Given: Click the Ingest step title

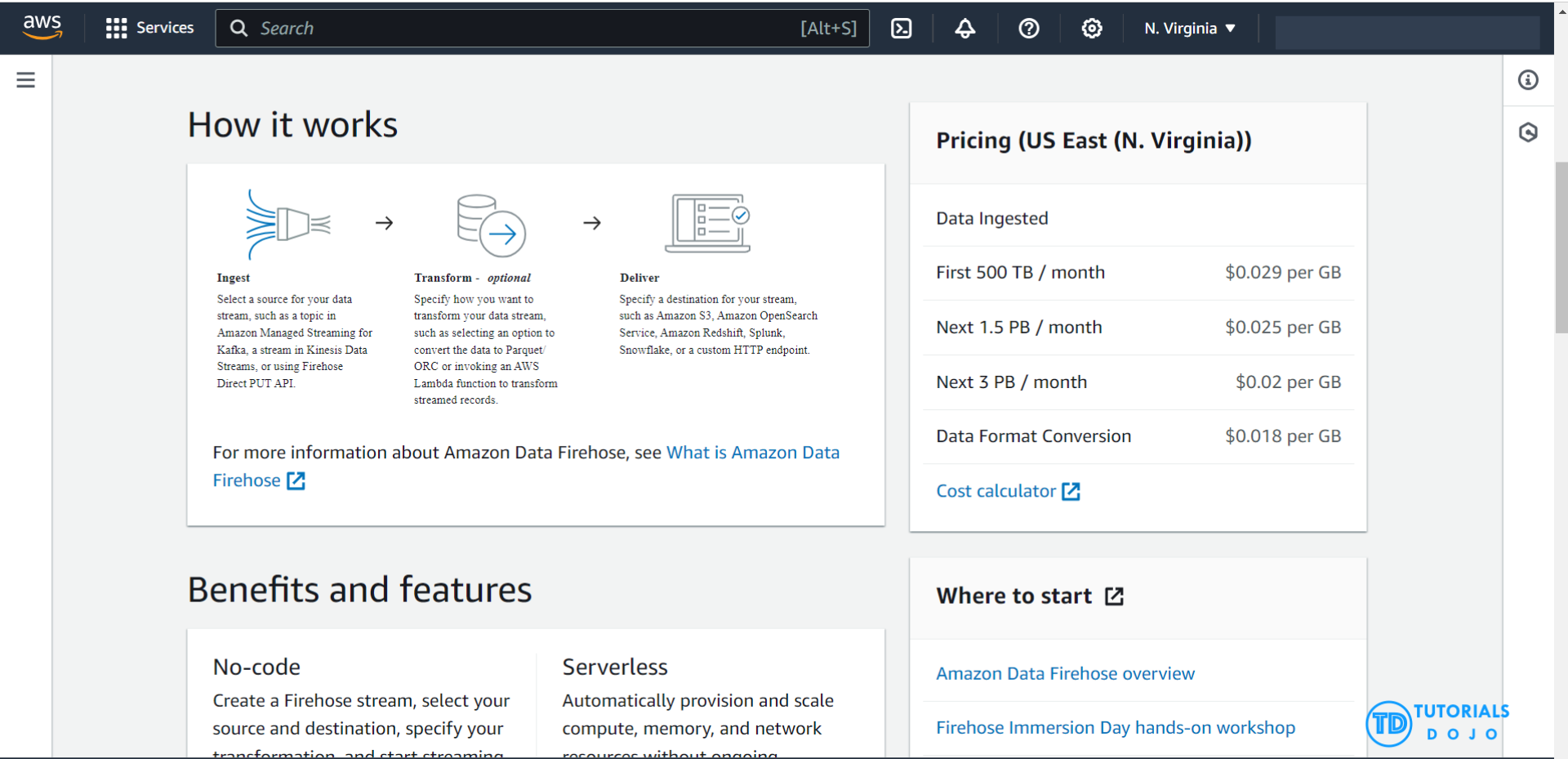Looking at the screenshot, I should click(x=234, y=278).
